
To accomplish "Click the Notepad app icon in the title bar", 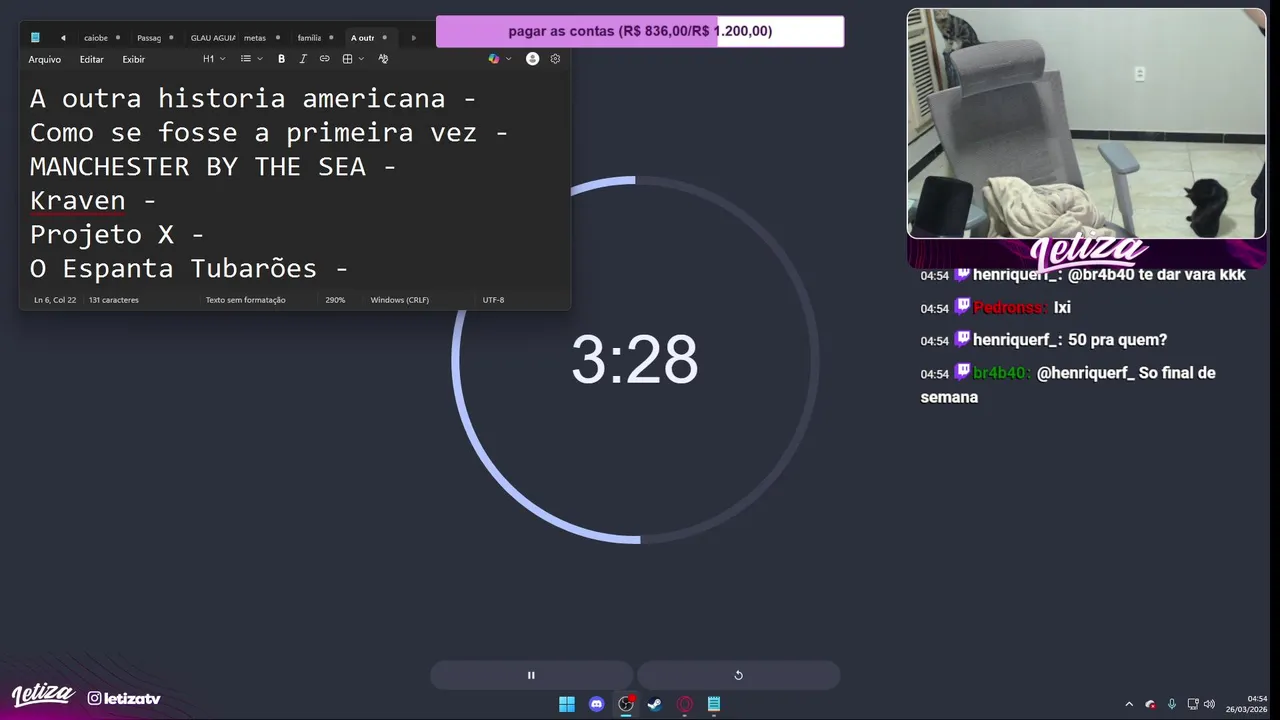I will coord(35,38).
